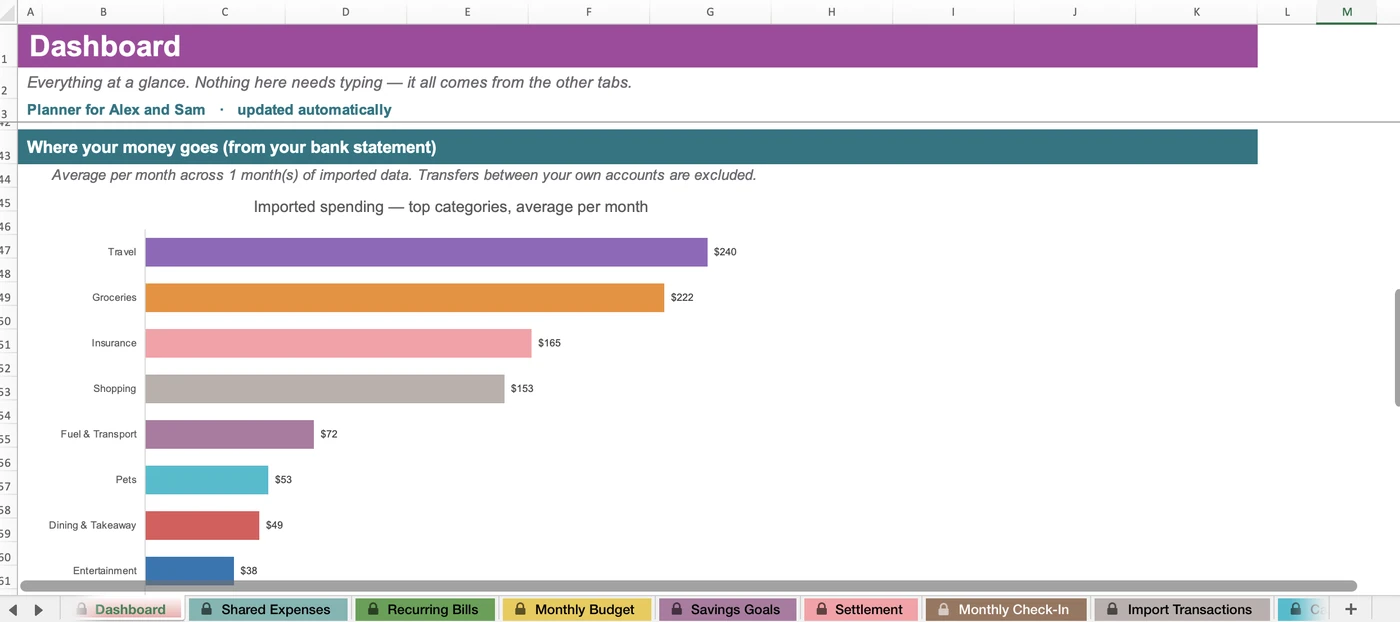This screenshot has height=622, width=1400.
Task: Select the Entertainment axis label
Action: [x=105, y=571]
